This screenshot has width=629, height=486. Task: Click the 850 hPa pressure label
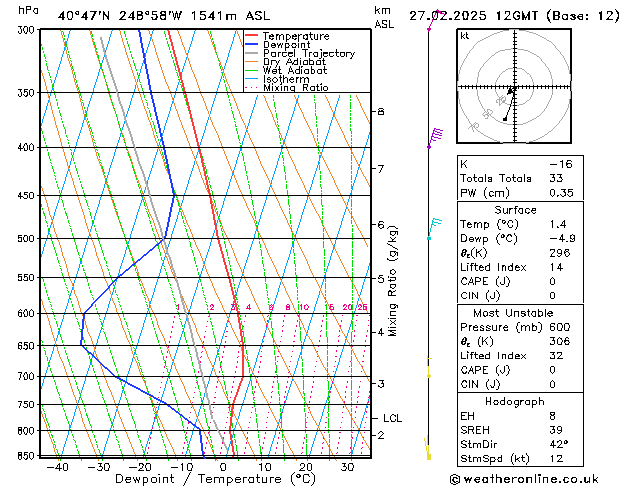tap(28, 456)
